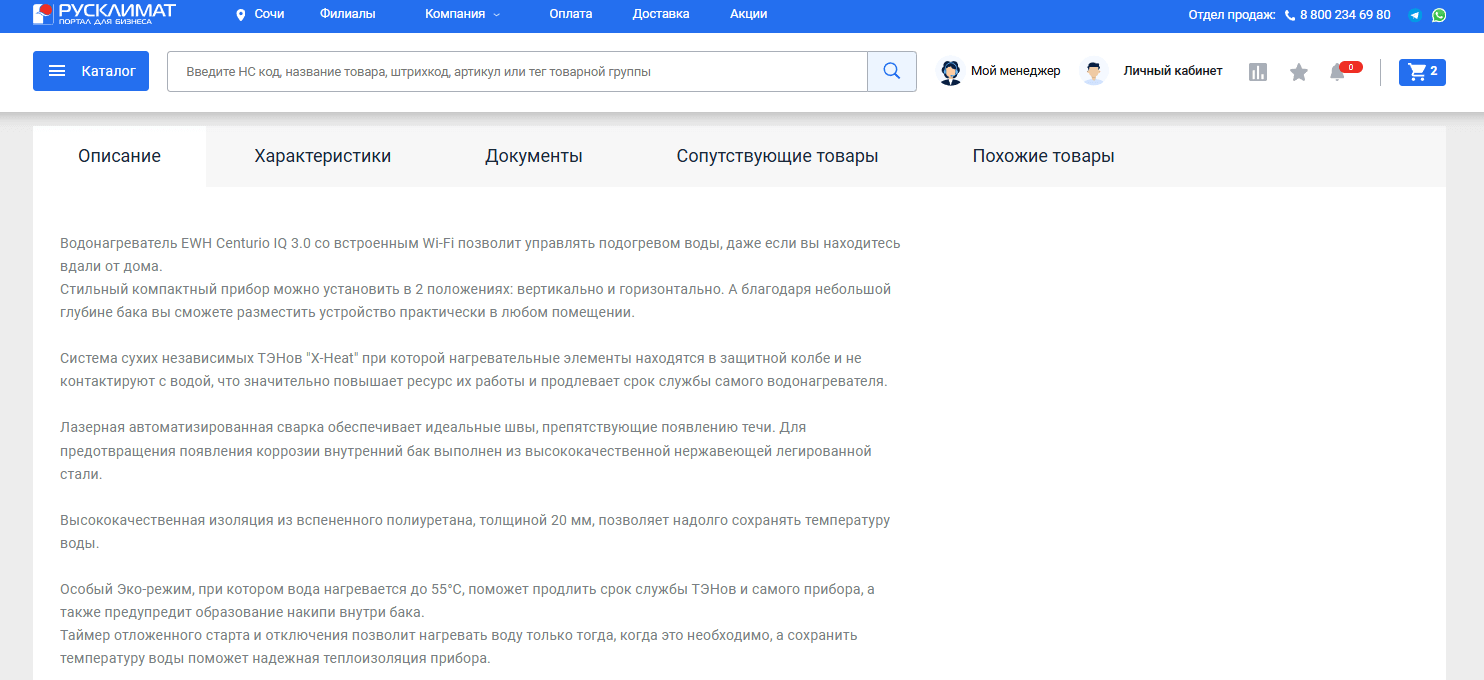Open the Филиалы page
The image size is (1484, 680).
(348, 15)
